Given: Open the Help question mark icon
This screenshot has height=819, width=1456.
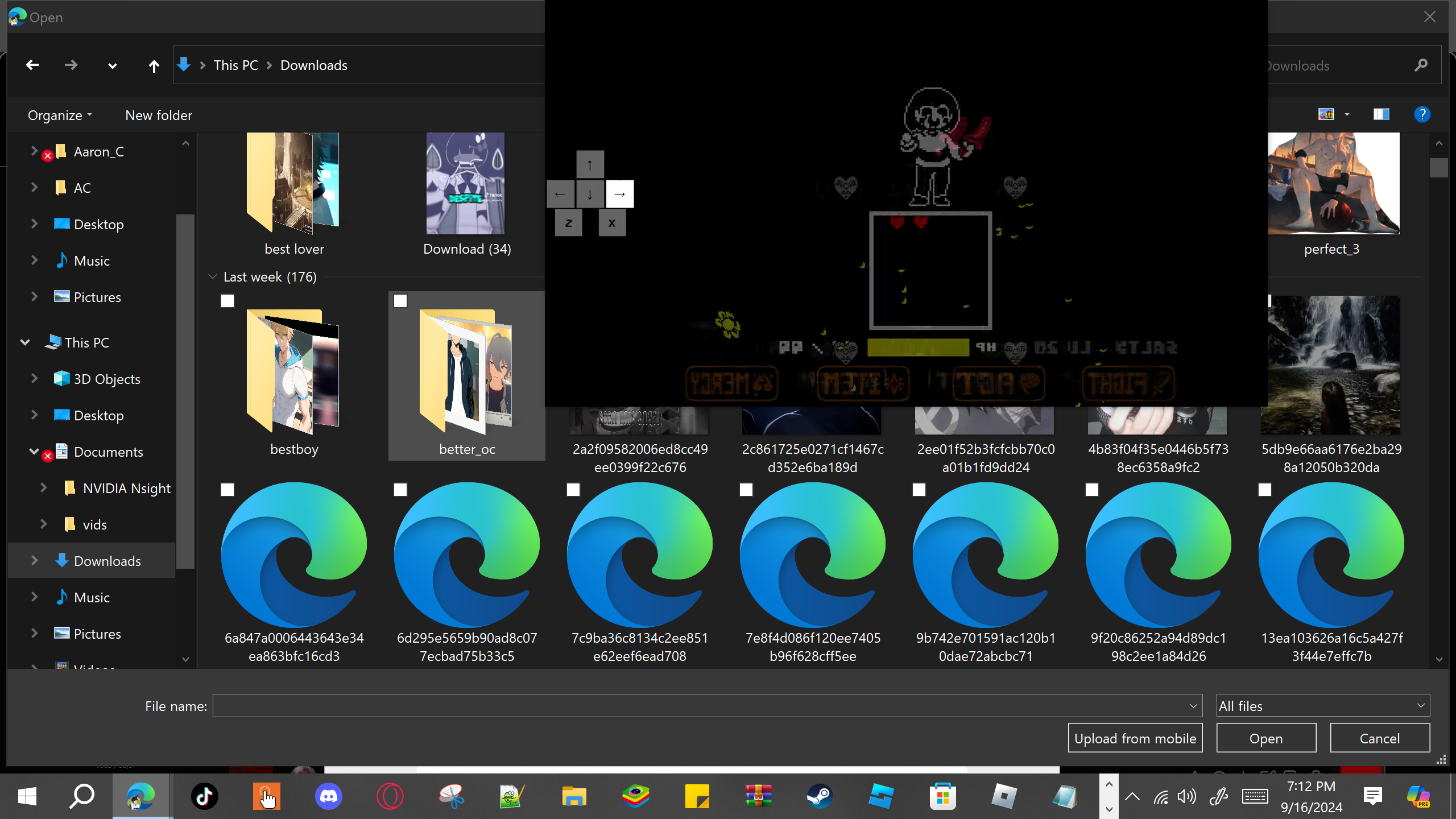Looking at the screenshot, I should [1422, 114].
